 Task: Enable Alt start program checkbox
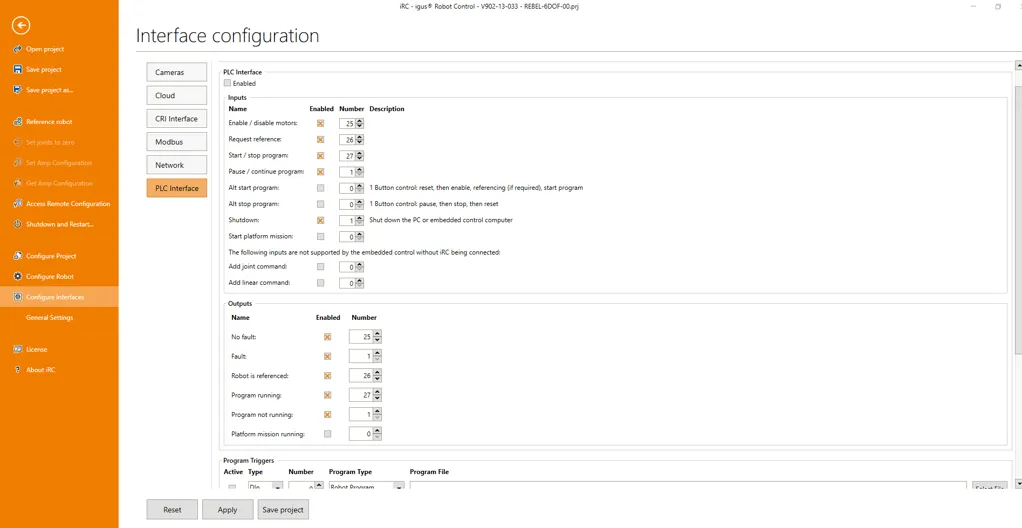(320, 188)
